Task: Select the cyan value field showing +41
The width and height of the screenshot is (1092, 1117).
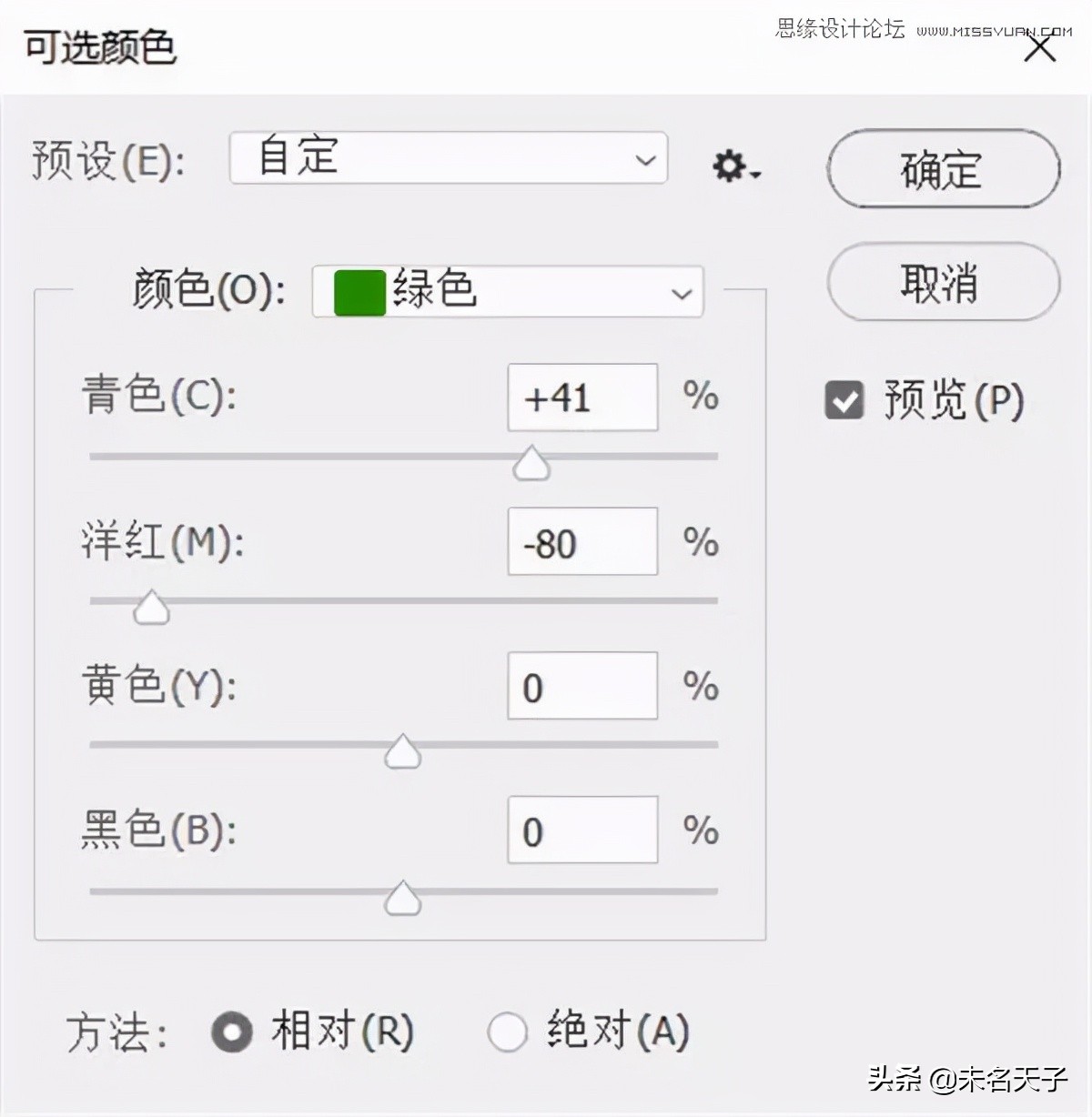Action: (x=581, y=397)
